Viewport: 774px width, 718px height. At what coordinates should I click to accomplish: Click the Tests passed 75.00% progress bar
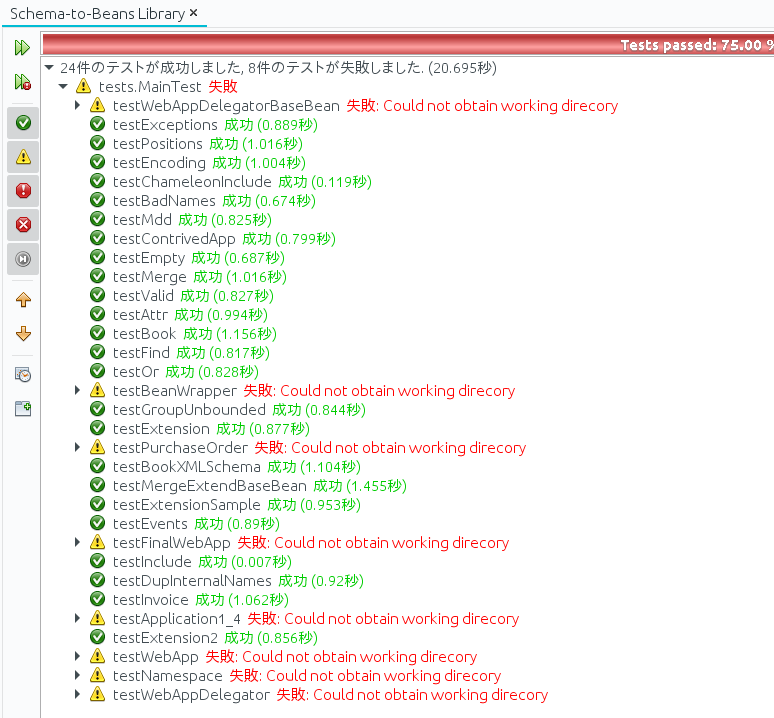(x=408, y=44)
